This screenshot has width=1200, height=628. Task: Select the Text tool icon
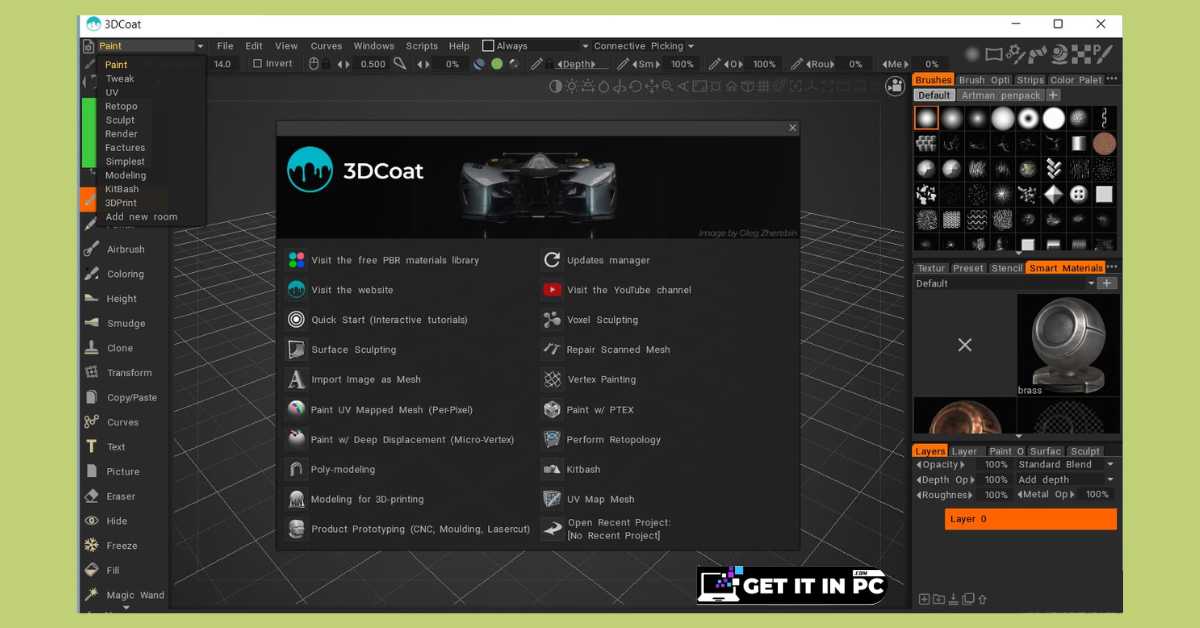coord(91,447)
